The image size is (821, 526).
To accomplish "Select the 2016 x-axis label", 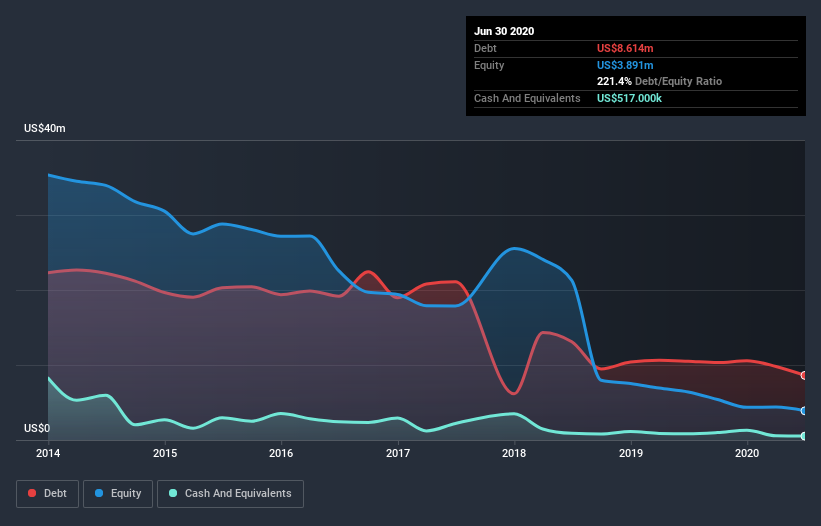I will (281, 453).
